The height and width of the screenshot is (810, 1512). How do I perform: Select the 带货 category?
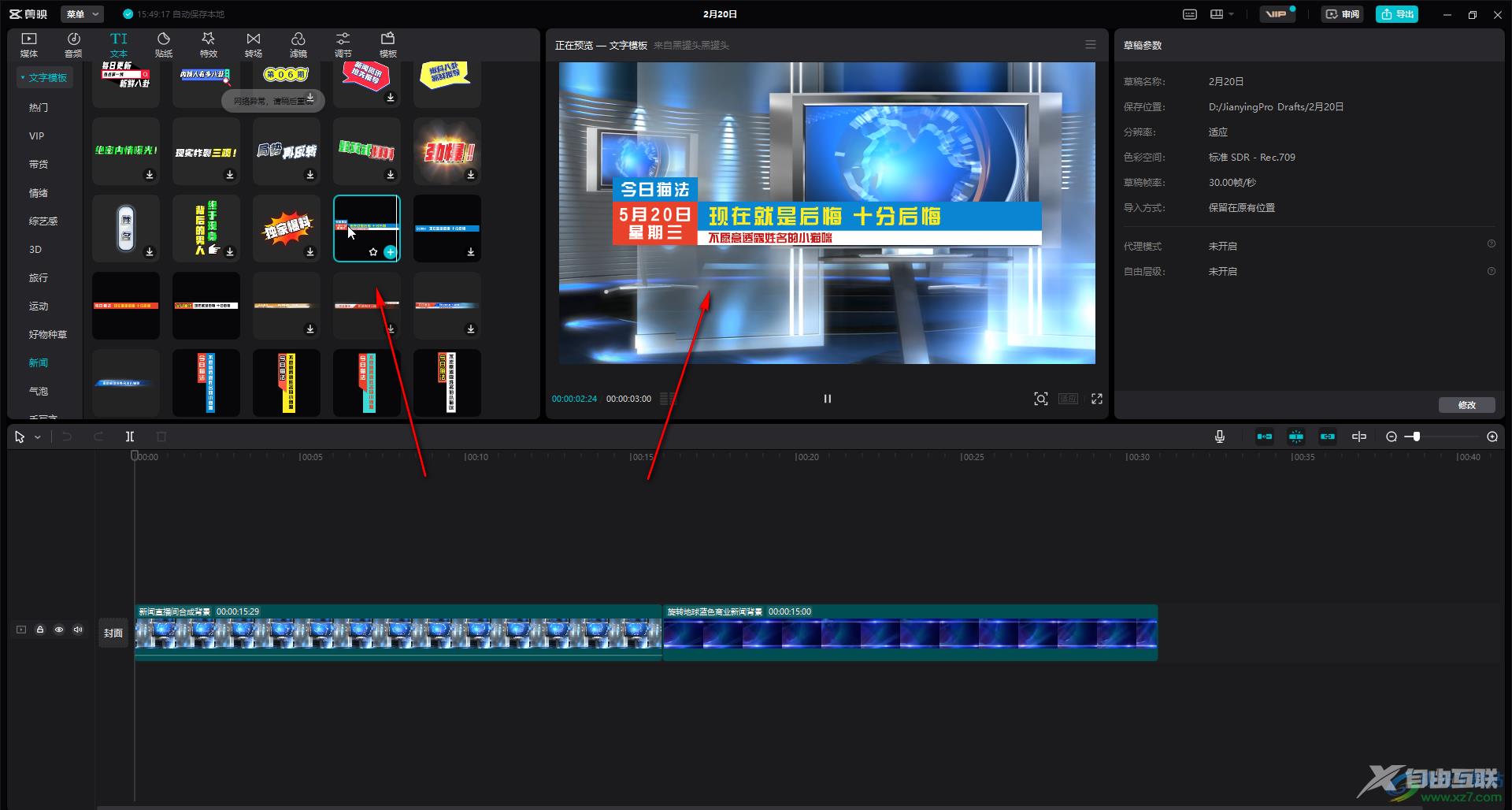(x=39, y=164)
